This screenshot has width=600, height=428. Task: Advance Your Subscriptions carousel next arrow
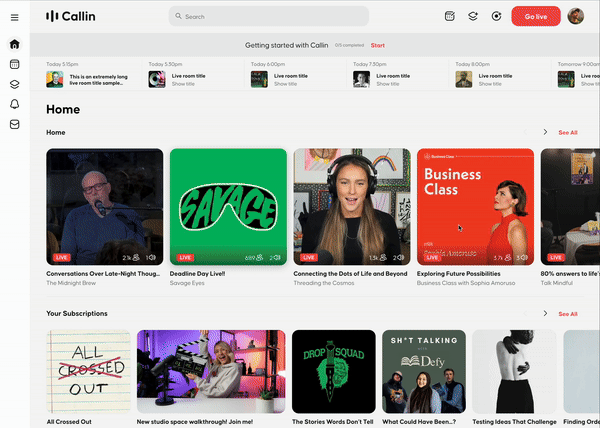[x=545, y=314]
